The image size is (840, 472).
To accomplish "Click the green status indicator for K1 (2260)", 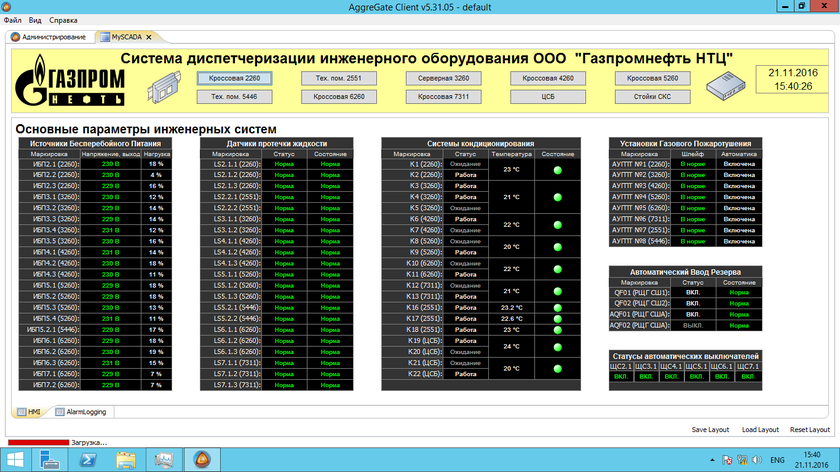I will tap(558, 169).
